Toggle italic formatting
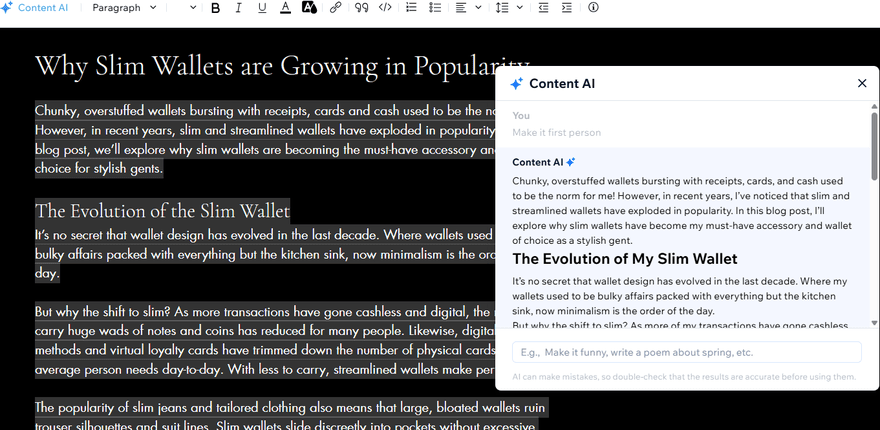 [238, 8]
